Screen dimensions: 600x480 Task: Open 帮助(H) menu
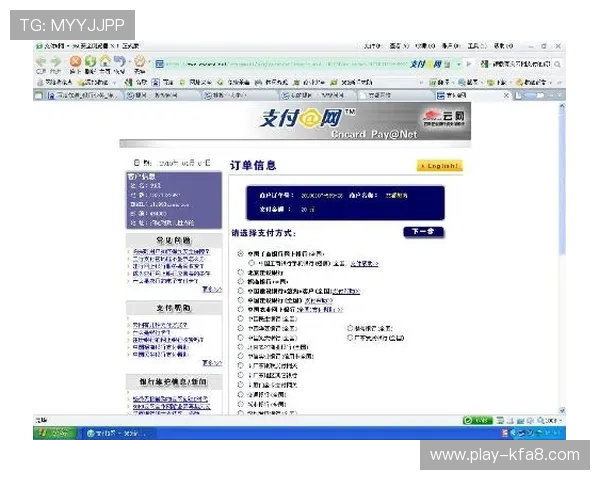(x=503, y=46)
